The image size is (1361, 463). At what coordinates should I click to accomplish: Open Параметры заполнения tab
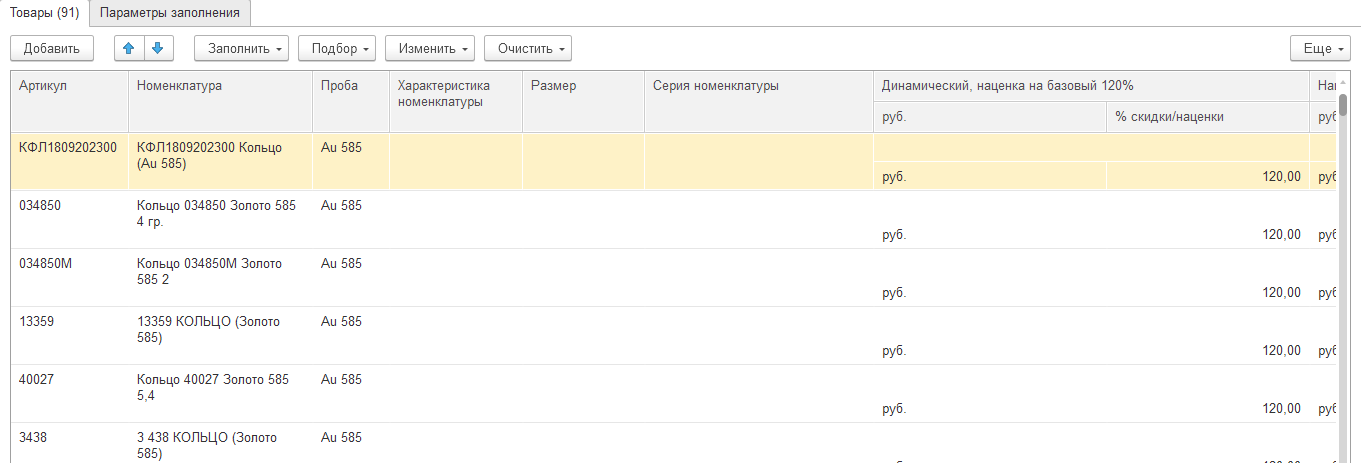pos(170,13)
